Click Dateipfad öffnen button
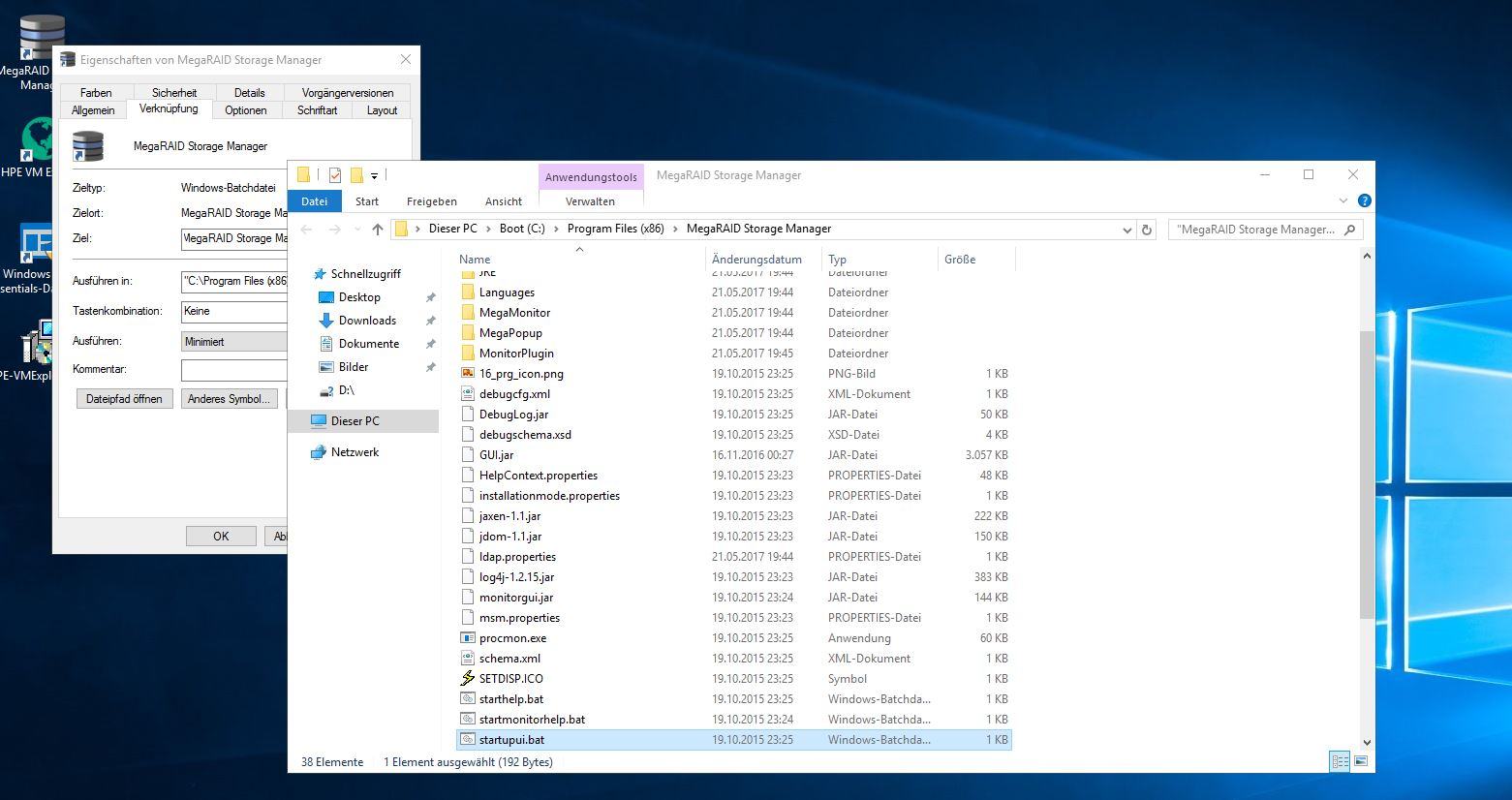This screenshot has height=800, width=1512. [x=124, y=399]
